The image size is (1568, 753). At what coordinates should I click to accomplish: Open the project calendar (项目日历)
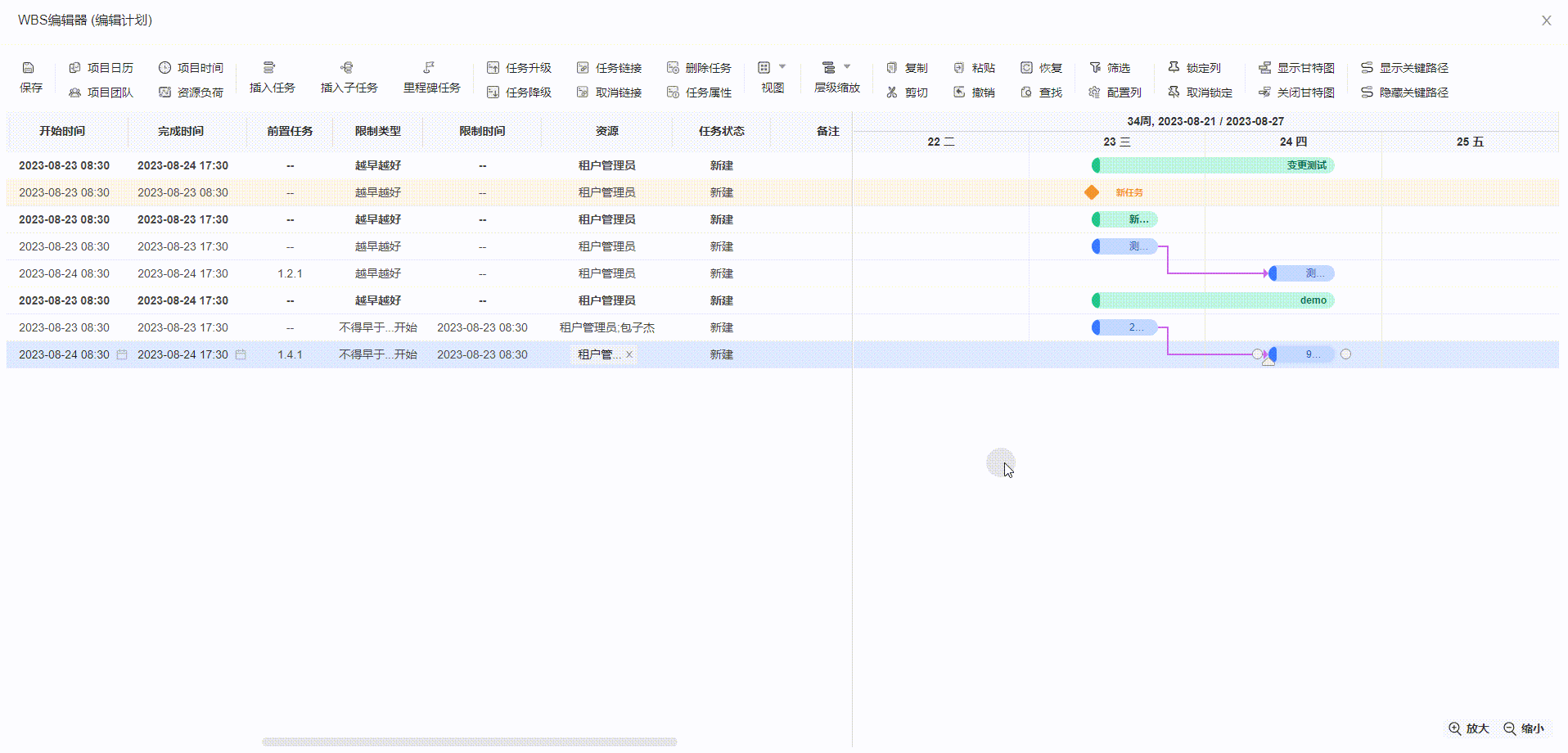click(x=101, y=68)
